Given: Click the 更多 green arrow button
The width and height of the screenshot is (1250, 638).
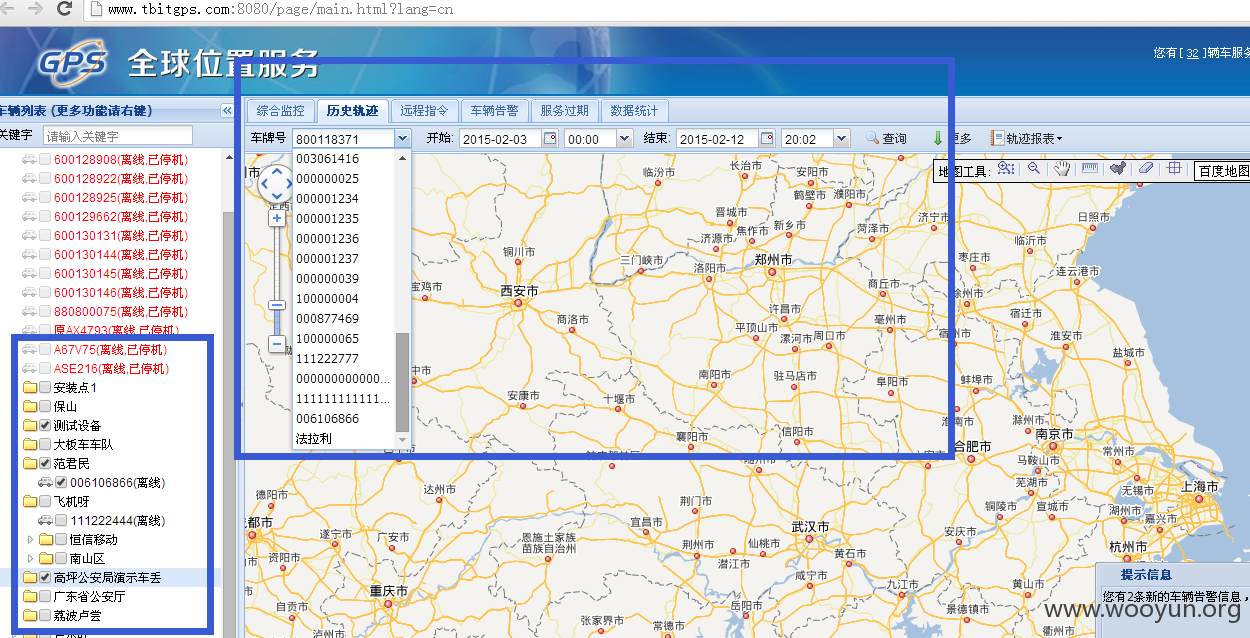Looking at the screenshot, I should point(951,138).
